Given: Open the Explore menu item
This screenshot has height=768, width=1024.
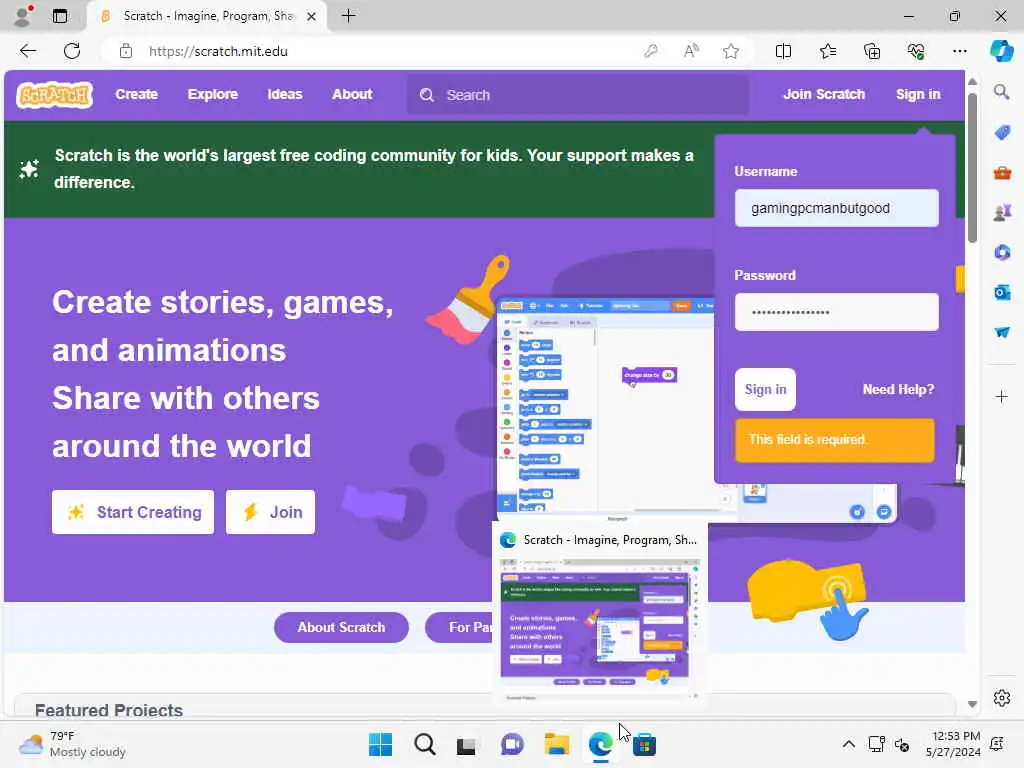Looking at the screenshot, I should (x=213, y=95).
